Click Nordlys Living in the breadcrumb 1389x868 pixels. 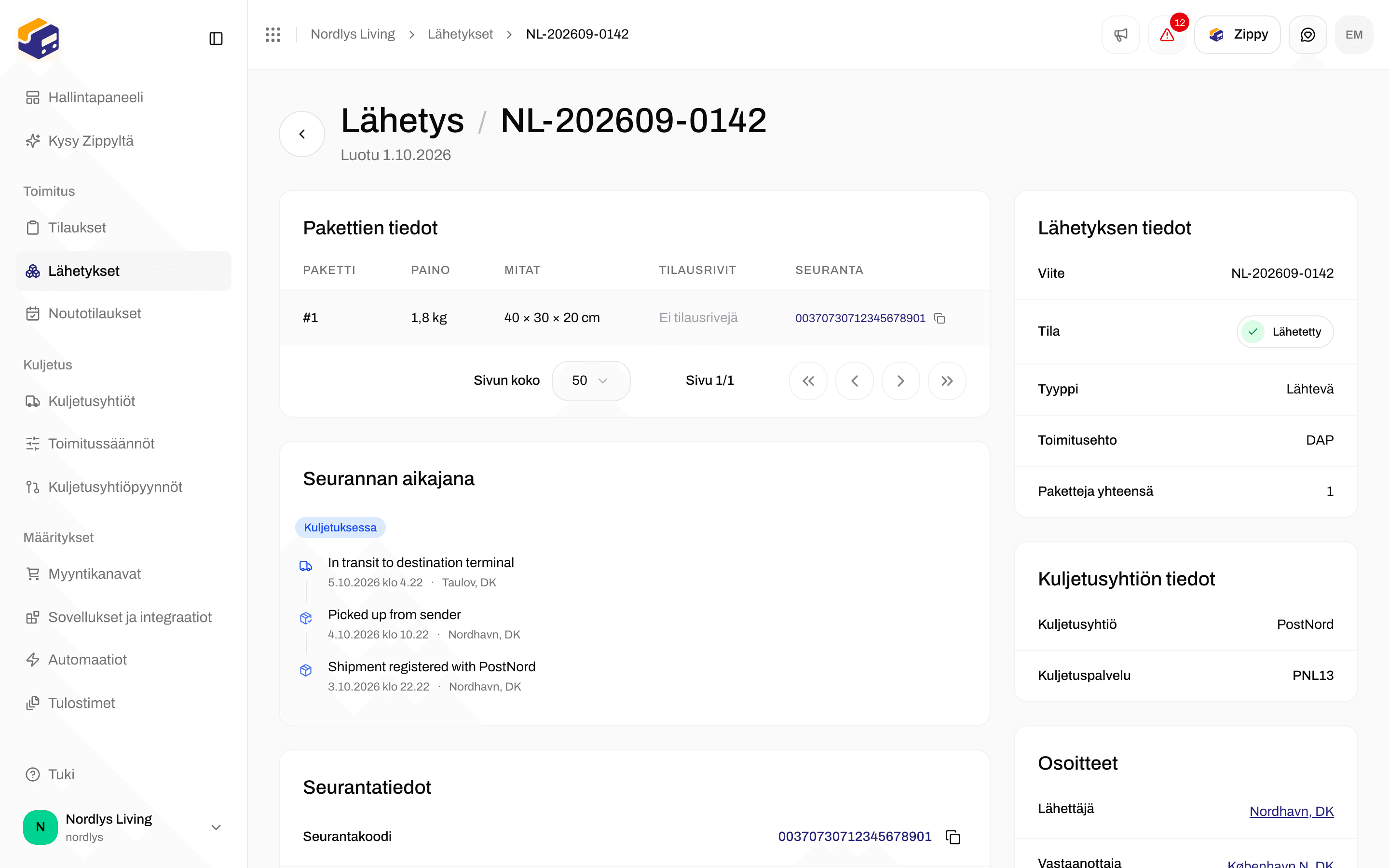pyautogui.click(x=353, y=34)
